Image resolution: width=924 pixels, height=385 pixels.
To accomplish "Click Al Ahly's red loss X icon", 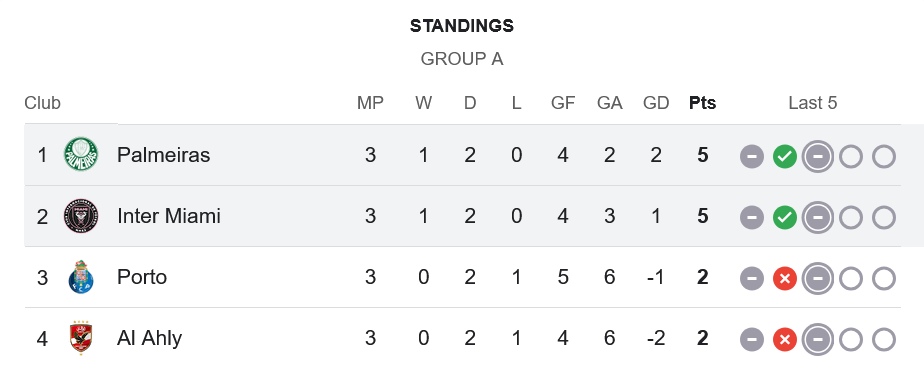I will (x=784, y=340).
